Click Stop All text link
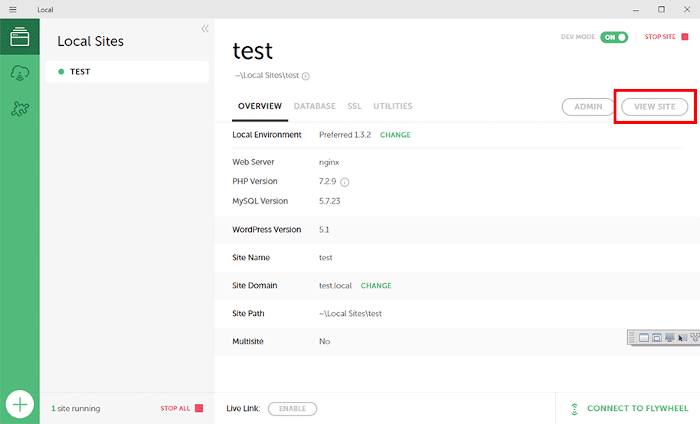Image resolution: width=700 pixels, height=424 pixels. pos(175,408)
